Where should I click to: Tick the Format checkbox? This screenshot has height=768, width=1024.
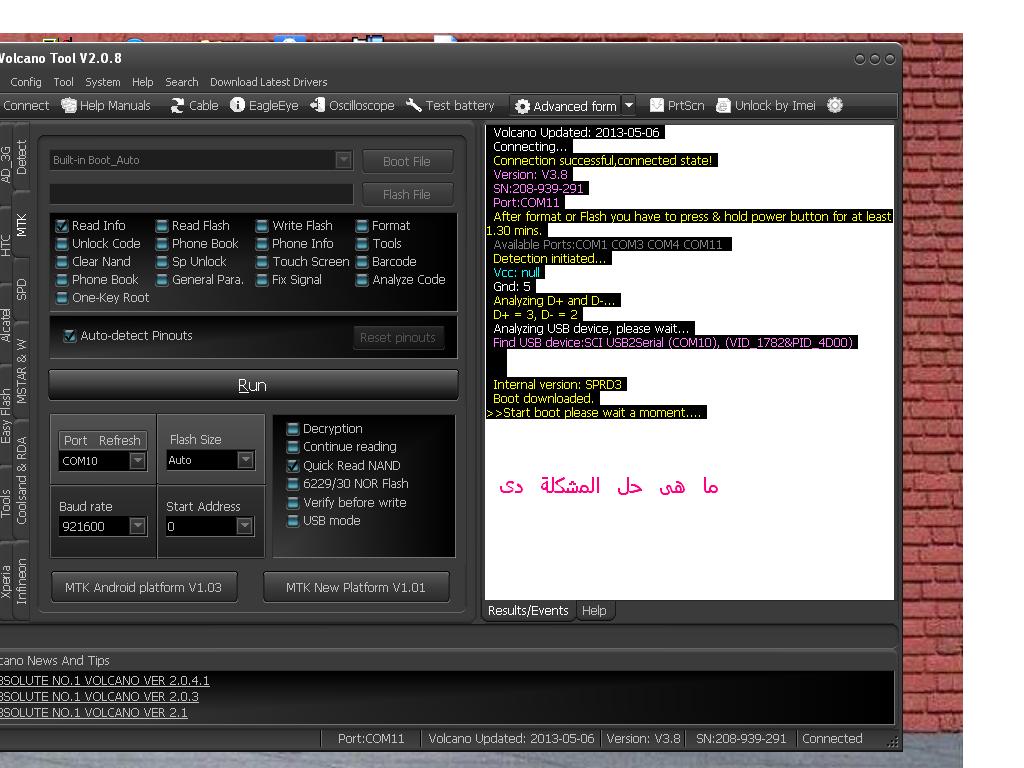tap(362, 226)
